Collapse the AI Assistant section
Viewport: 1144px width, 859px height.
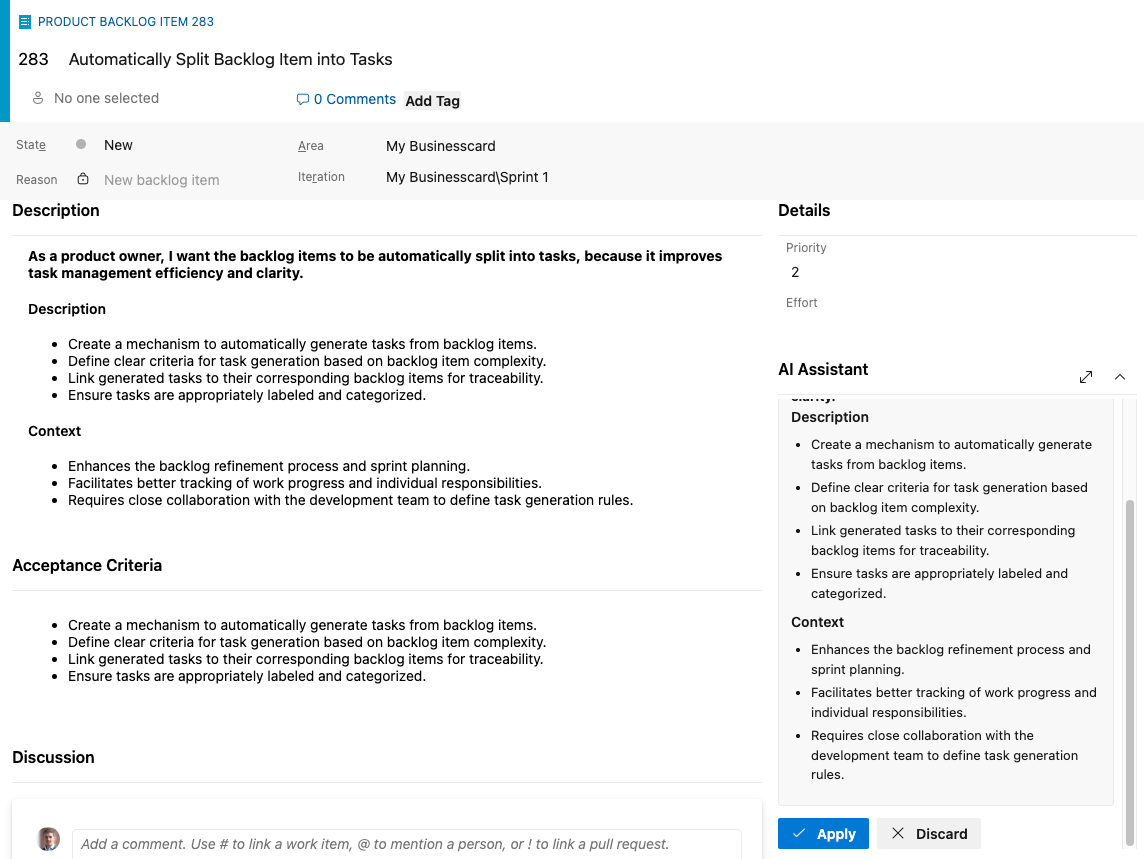pos(1120,377)
